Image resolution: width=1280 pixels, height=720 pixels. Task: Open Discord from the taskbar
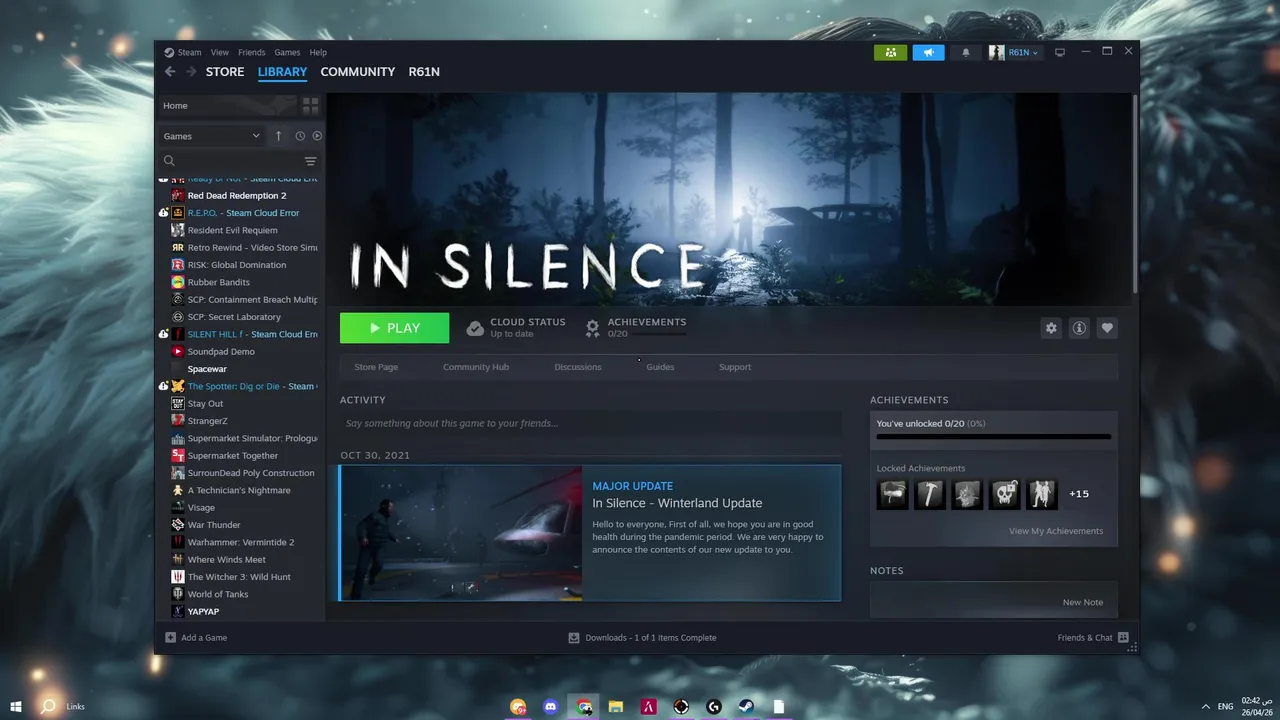coord(550,706)
